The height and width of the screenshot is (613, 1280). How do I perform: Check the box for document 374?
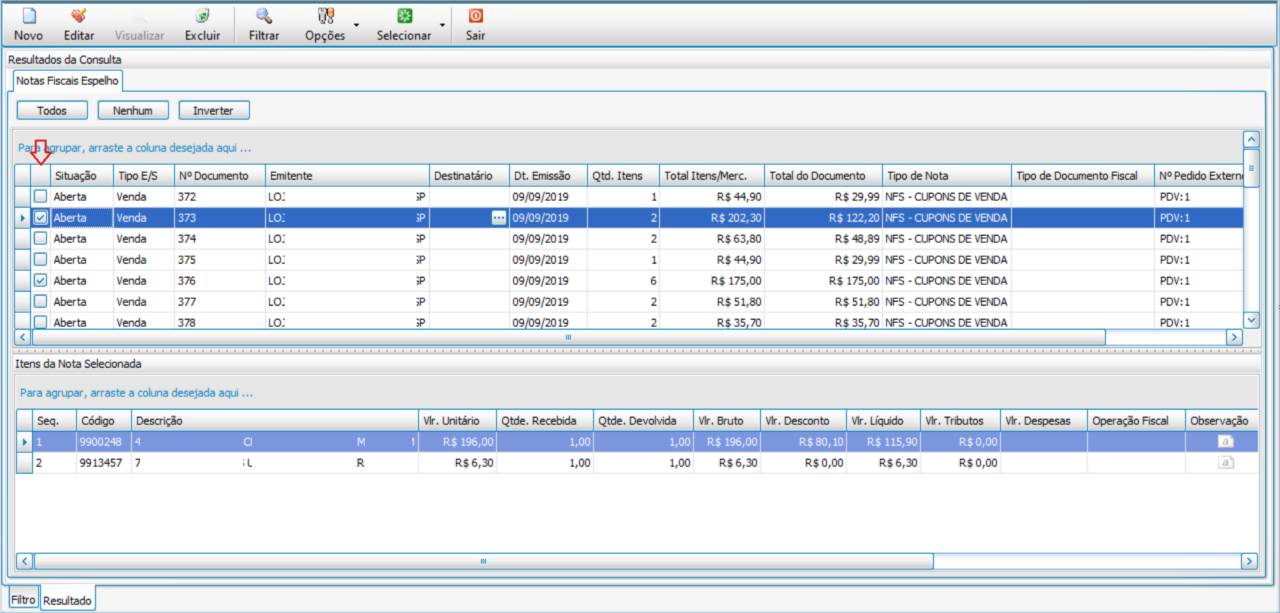tap(41, 239)
